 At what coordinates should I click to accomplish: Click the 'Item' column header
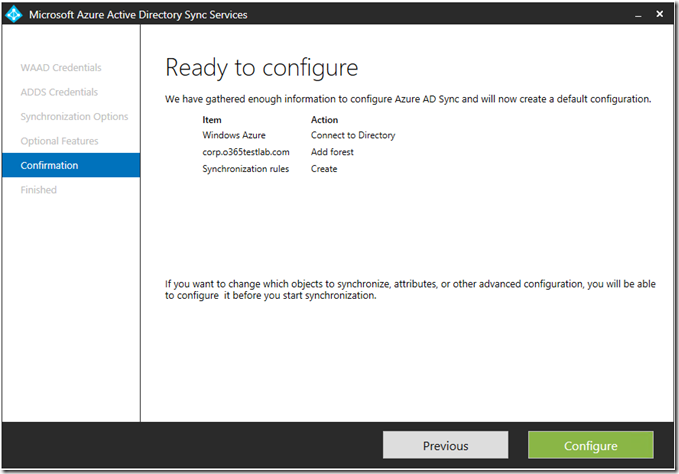point(212,120)
